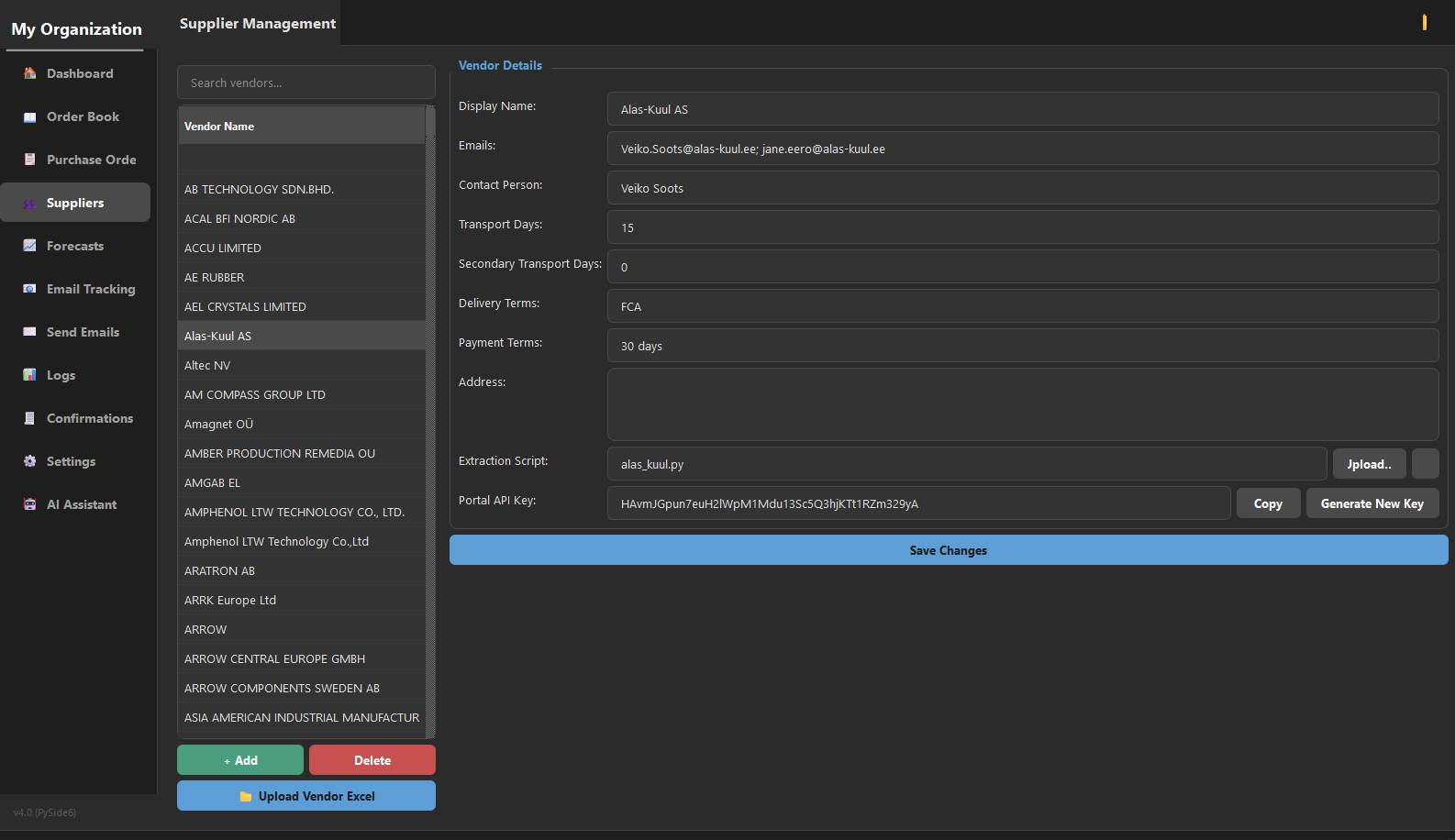Edit the Transport Days field
The width and height of the screenshot is (1455, 840).
coord(1023,227)
